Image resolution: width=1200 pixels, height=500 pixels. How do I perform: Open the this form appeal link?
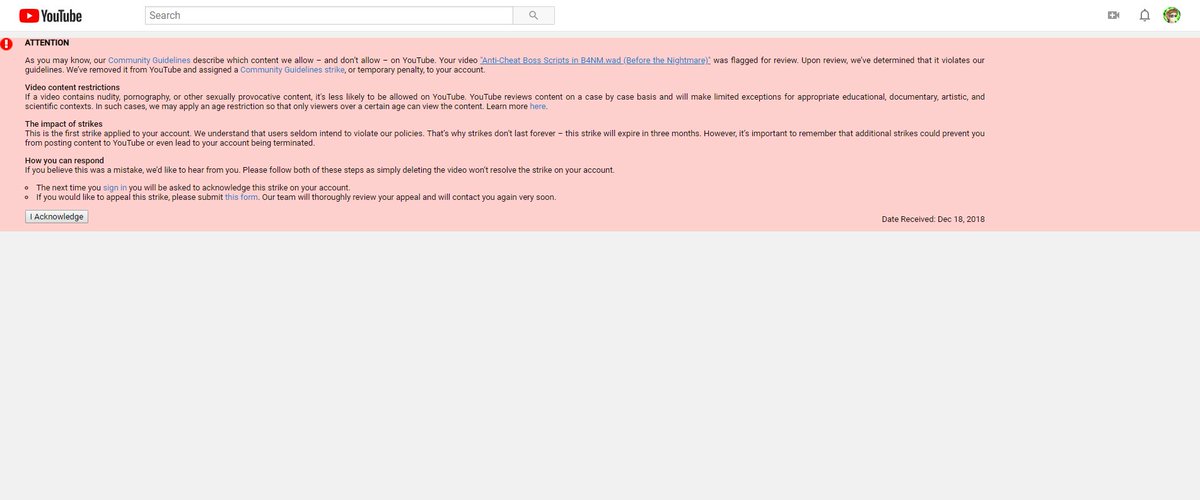[x=241, y=197]
